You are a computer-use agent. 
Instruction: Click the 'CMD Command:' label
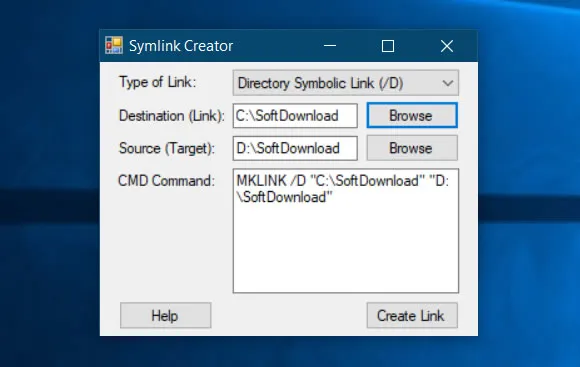166,181
